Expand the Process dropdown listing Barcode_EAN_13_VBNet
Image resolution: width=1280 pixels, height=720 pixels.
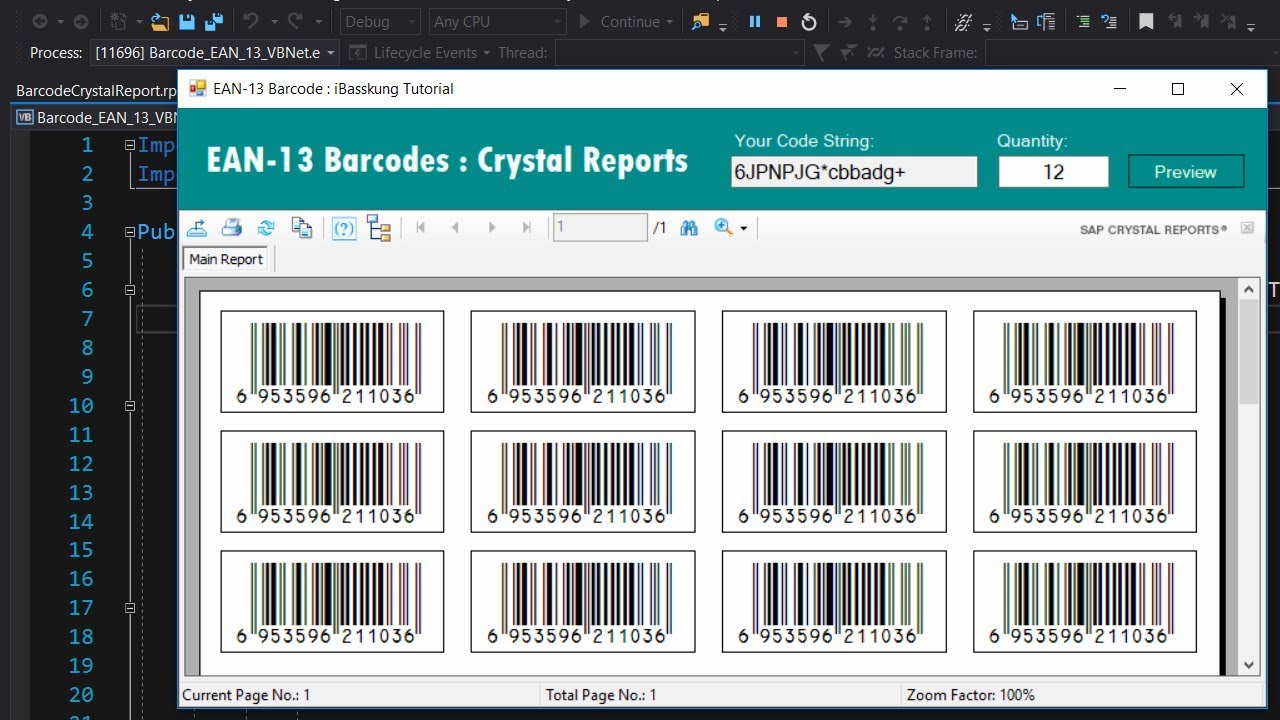(x=331, y=53)
